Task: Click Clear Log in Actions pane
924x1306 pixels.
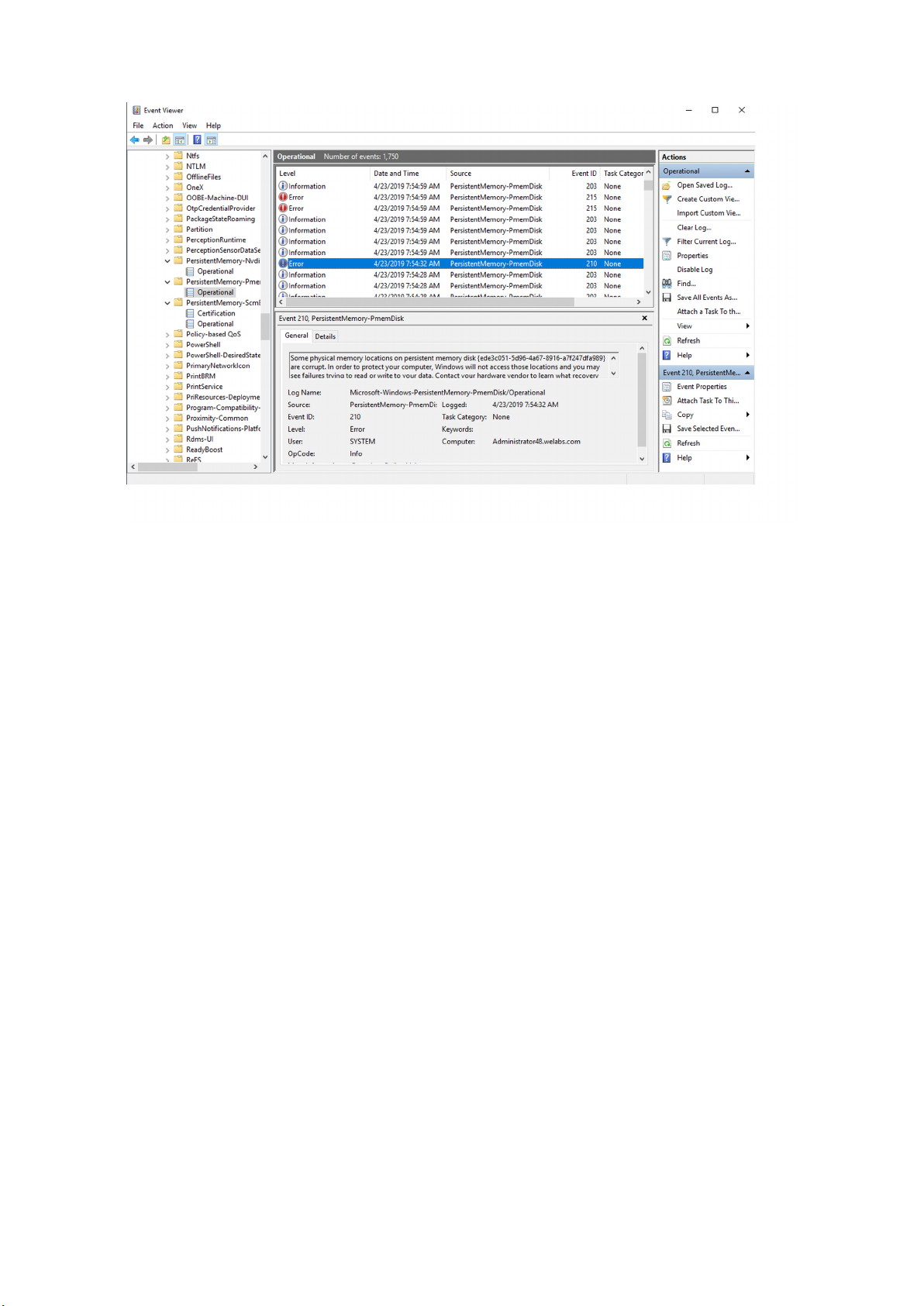Action: coord(694,228)
